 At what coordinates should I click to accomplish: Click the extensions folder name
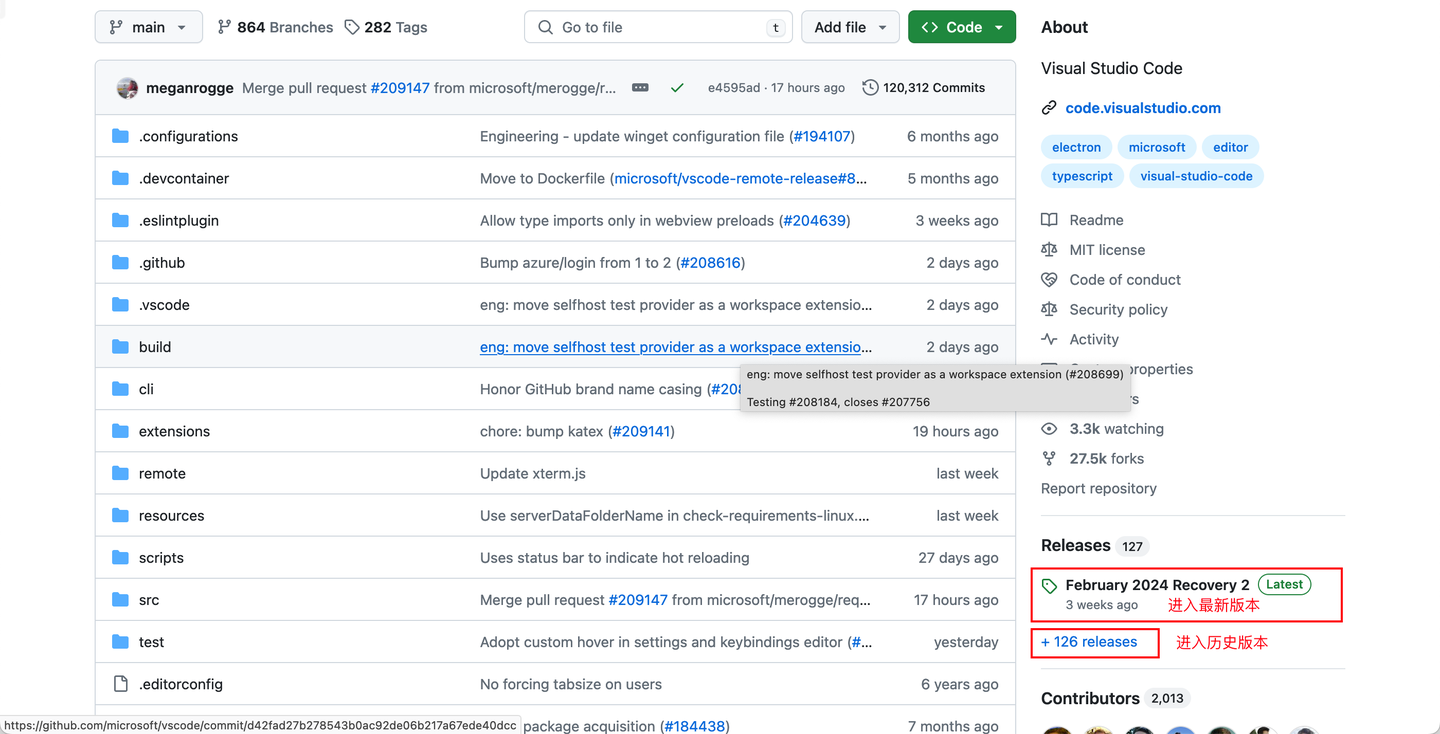point(174,431)
